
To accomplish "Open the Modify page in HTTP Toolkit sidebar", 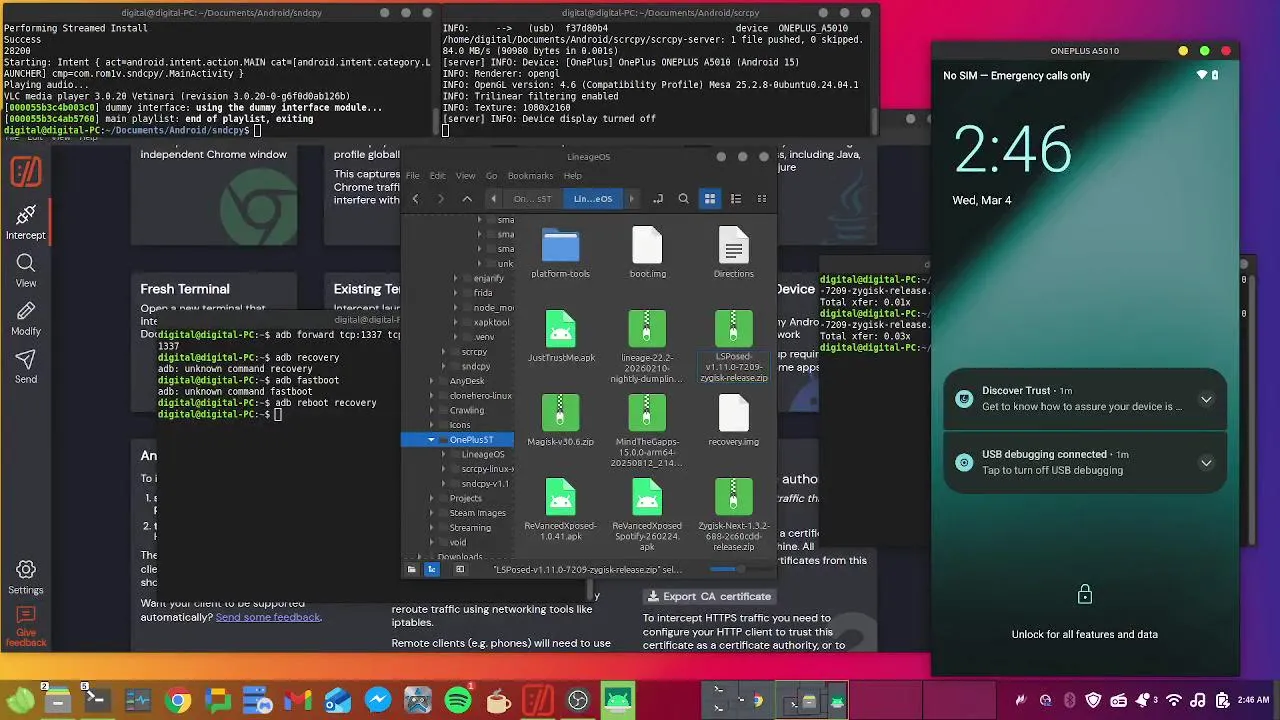I will (x=26, y=318).
